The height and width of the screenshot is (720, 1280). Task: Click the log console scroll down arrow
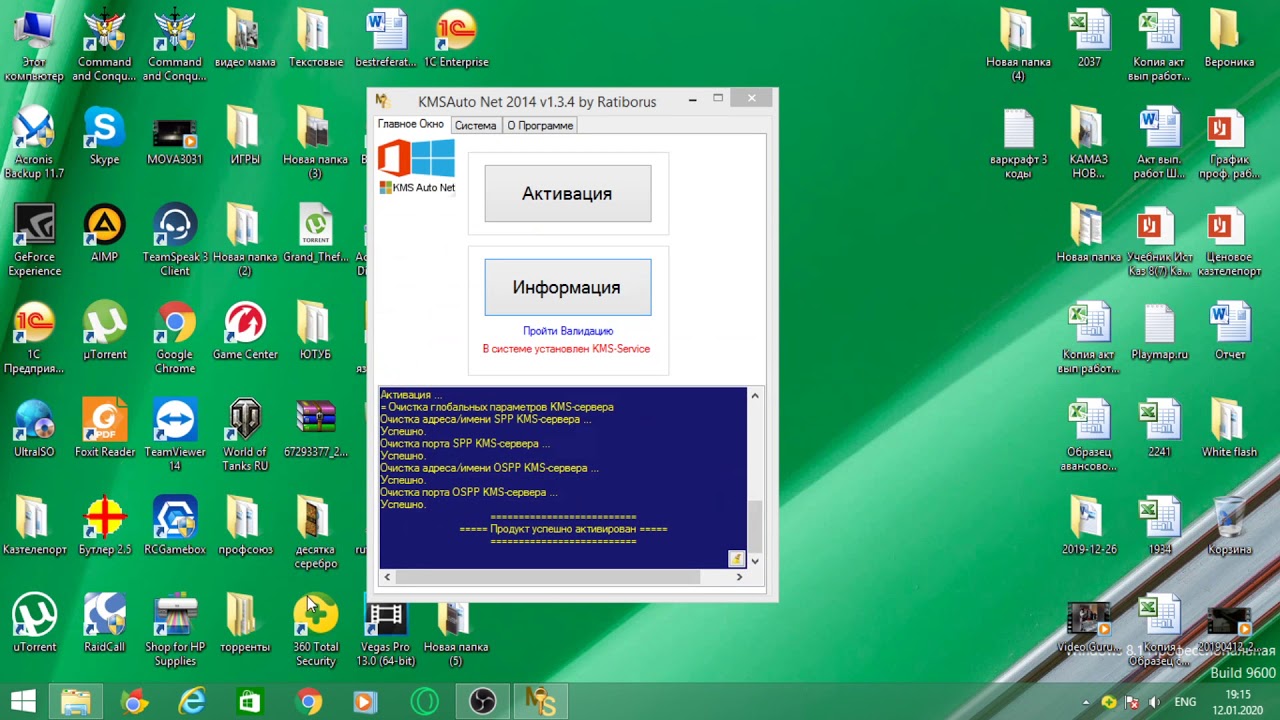coord(755,561)
